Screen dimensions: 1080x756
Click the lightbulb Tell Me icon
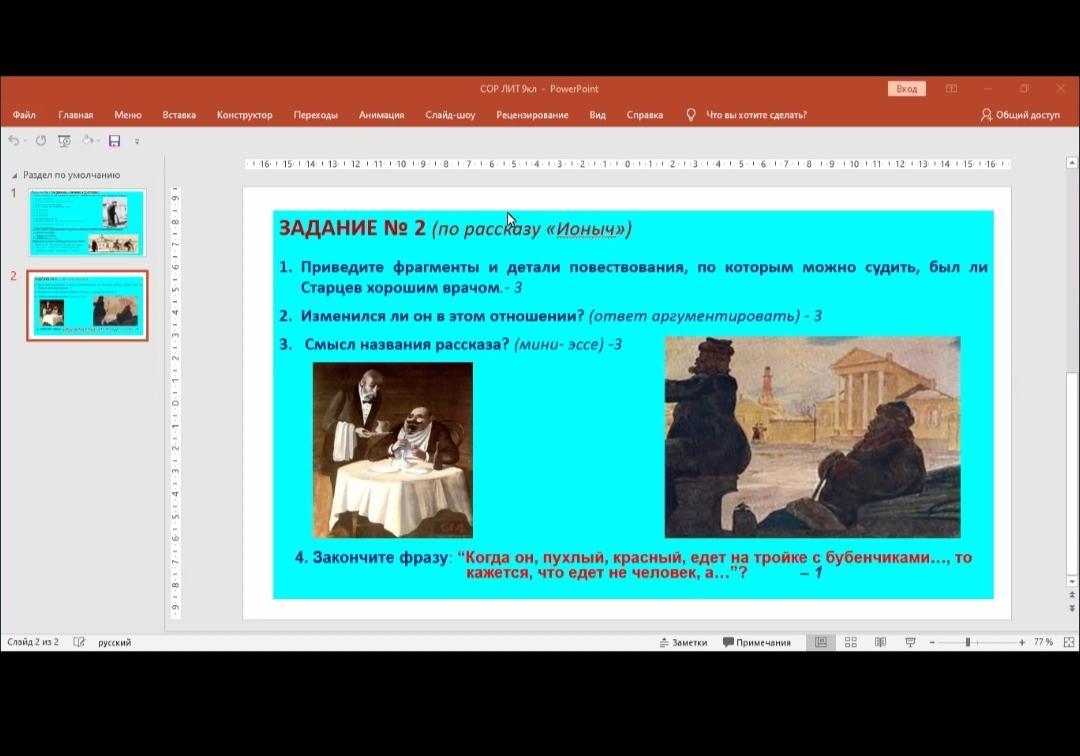(691, 115)
